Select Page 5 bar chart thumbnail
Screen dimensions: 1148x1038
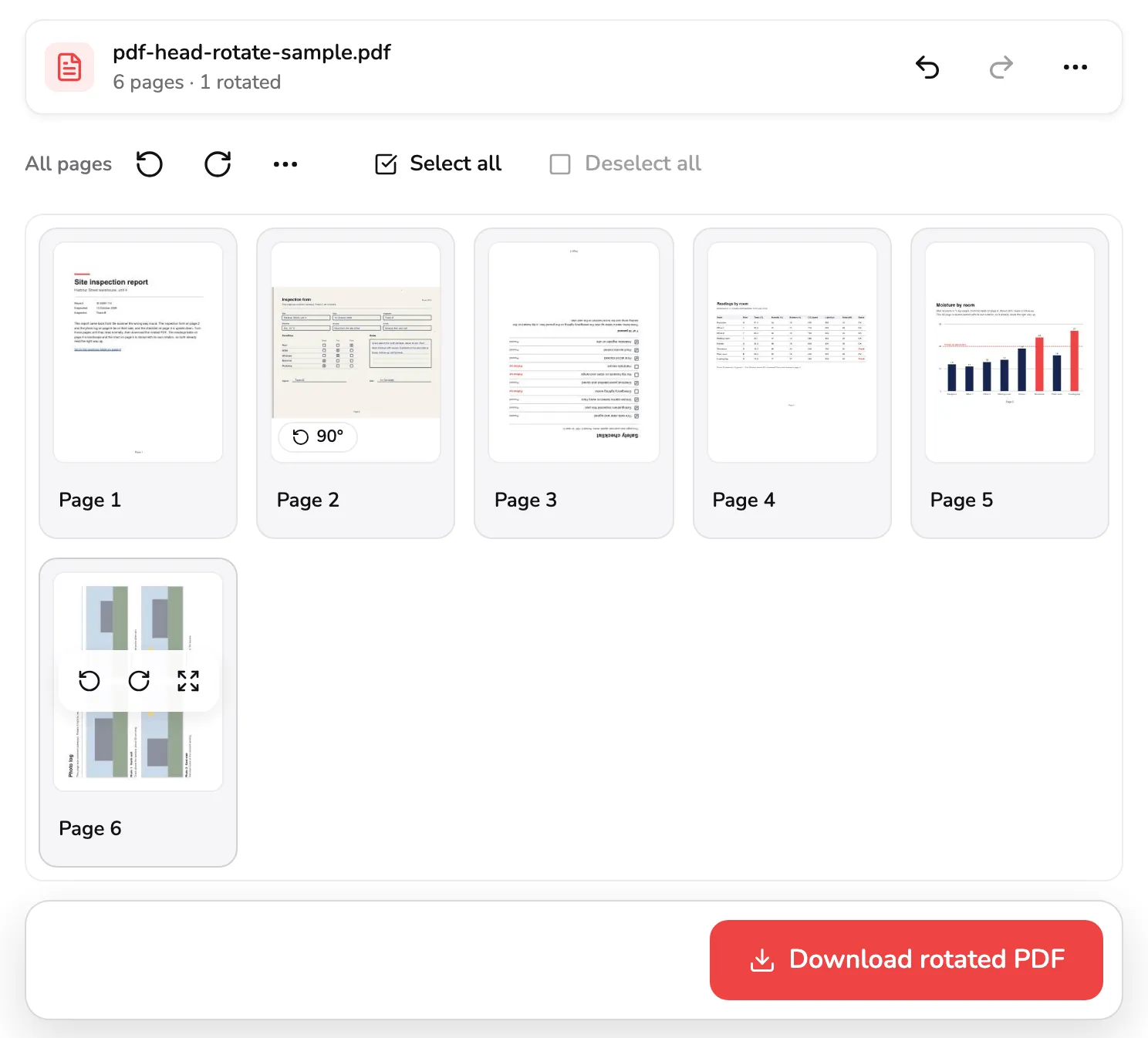coord(1010,352)
